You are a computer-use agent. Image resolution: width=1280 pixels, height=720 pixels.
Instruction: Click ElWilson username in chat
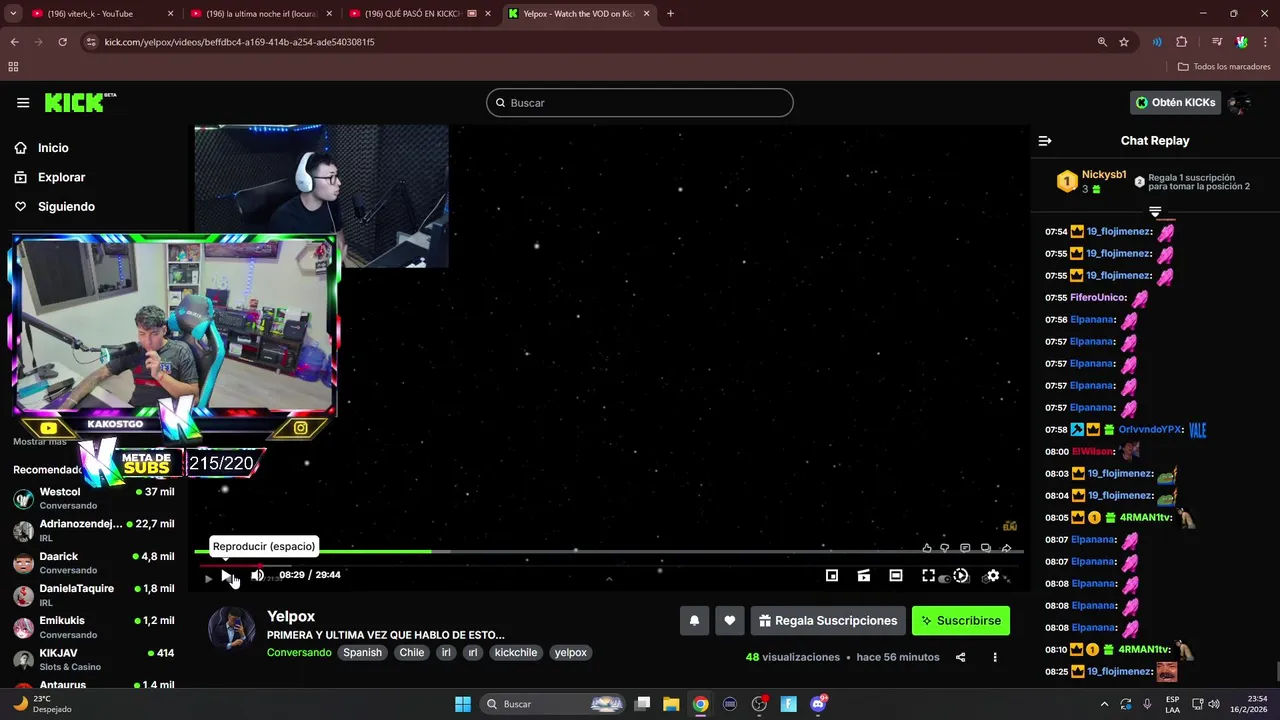[x=1092, y=452]
